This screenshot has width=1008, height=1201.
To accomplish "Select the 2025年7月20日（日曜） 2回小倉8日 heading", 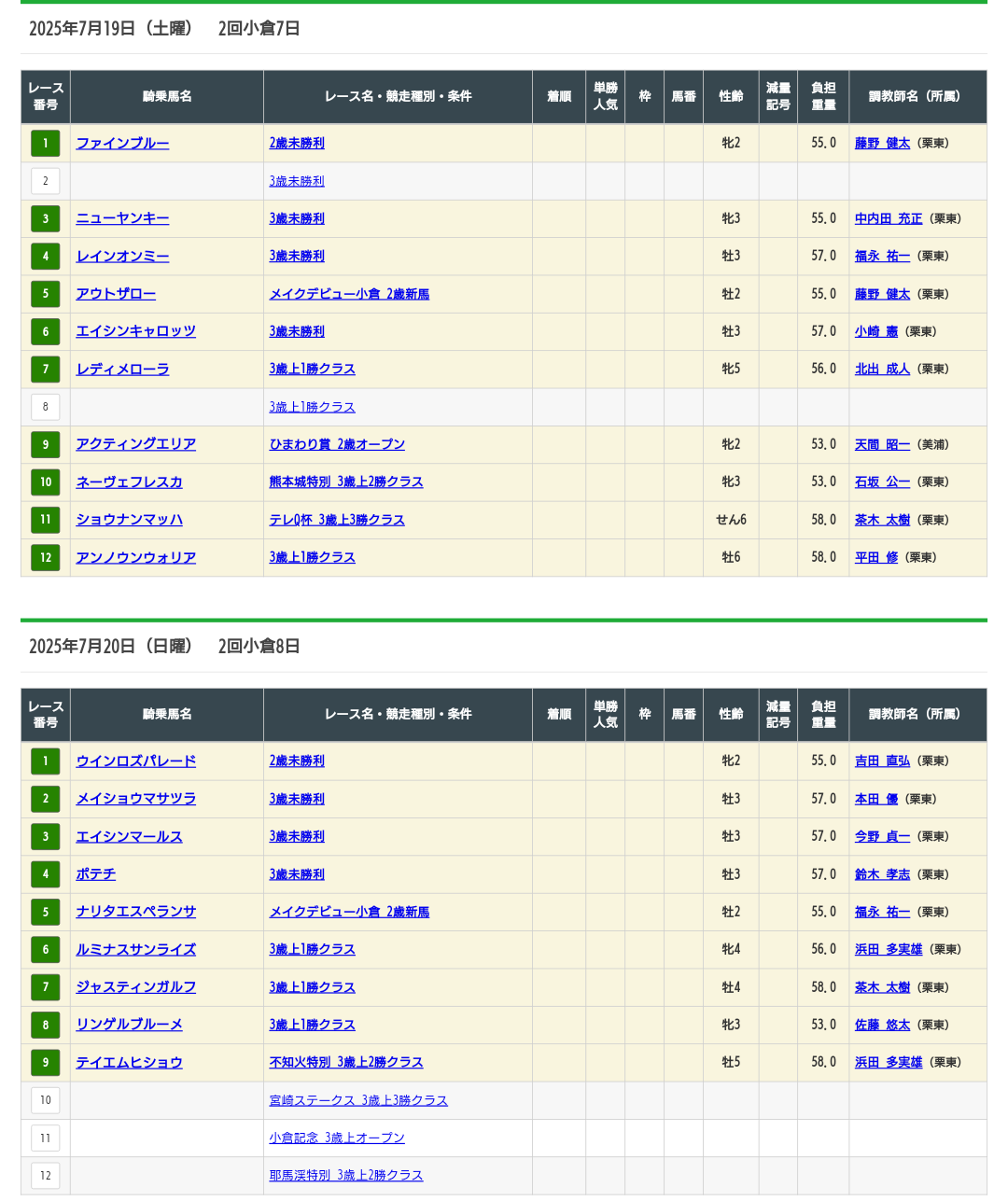I will click(x=164, y=647).
